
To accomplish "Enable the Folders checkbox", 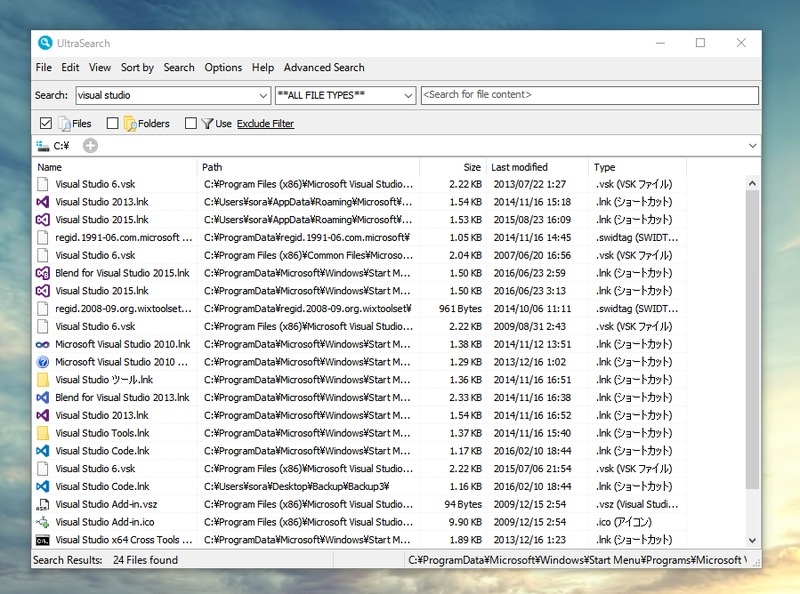I will pos(112,124).
